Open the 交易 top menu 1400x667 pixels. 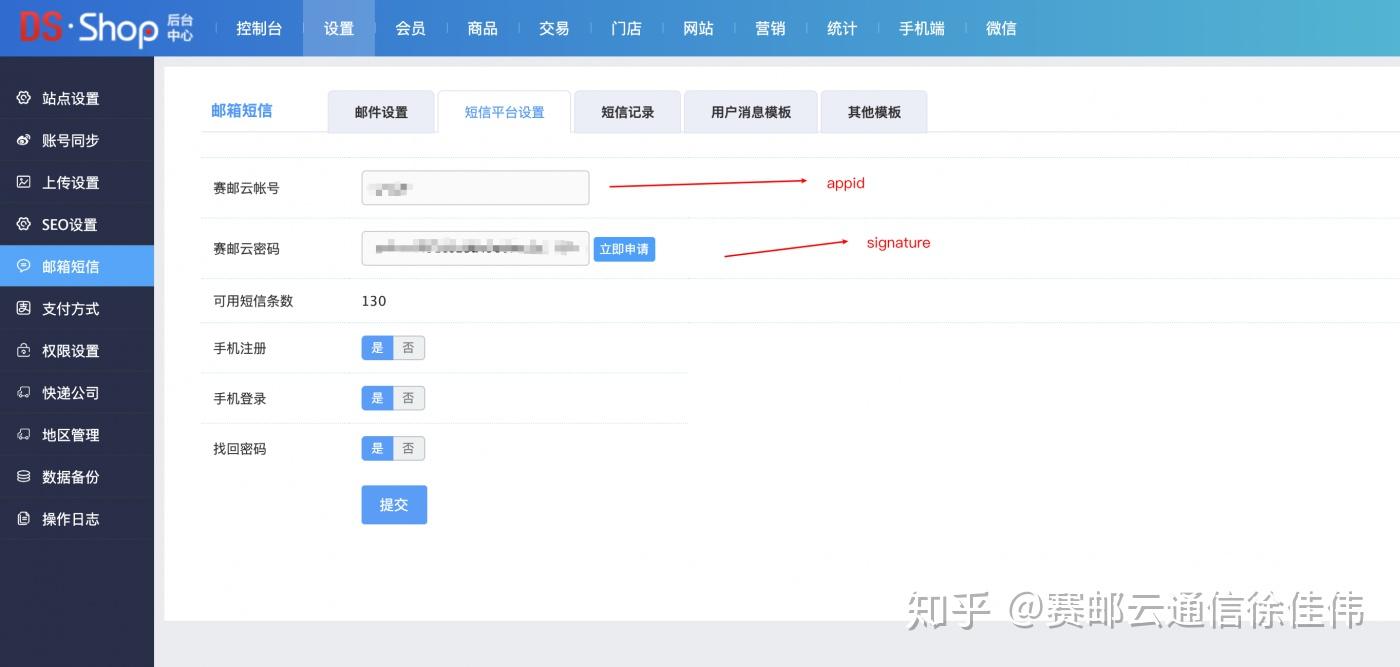[554, 28]
